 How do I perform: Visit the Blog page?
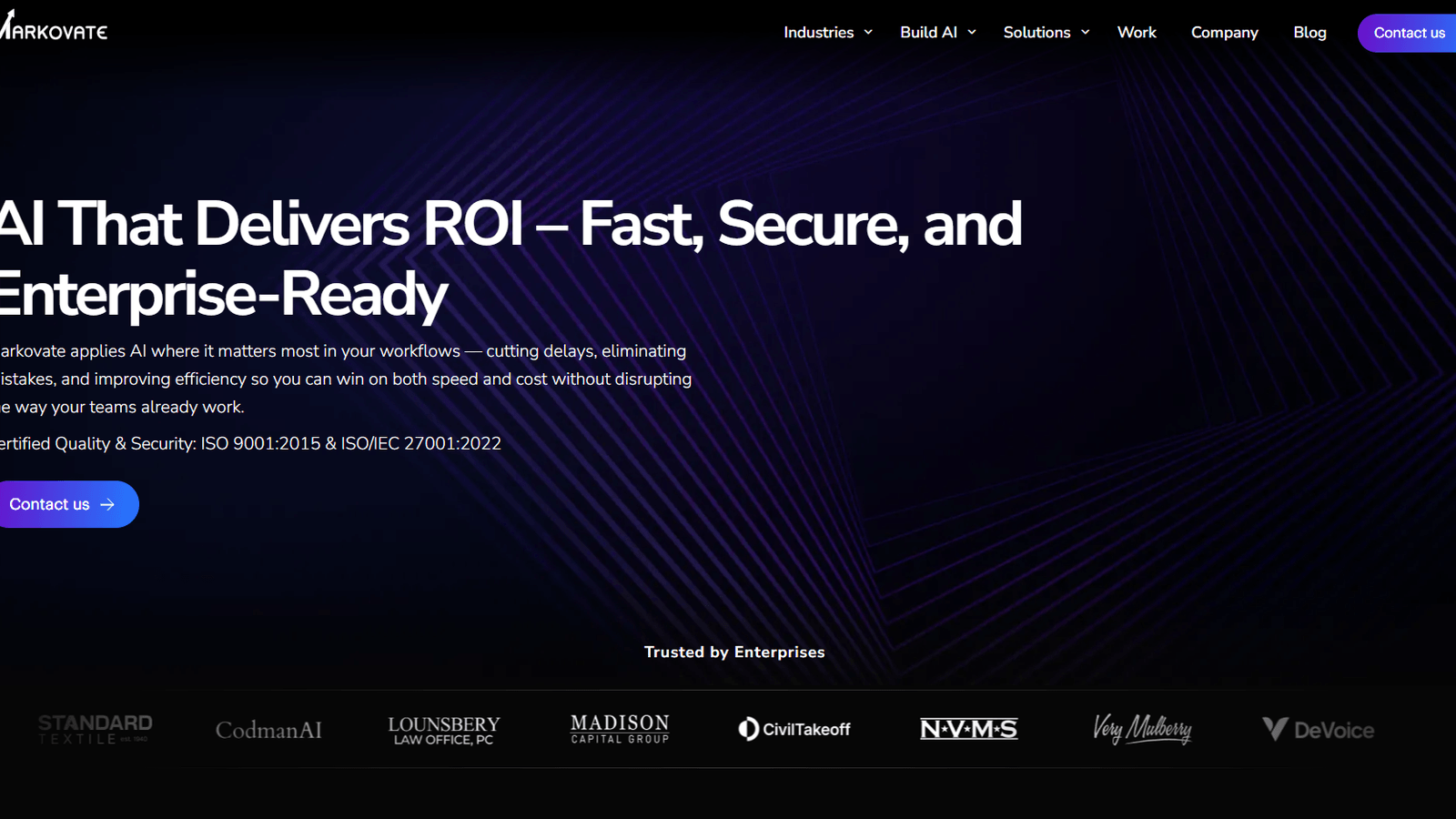pos(1309,32)
